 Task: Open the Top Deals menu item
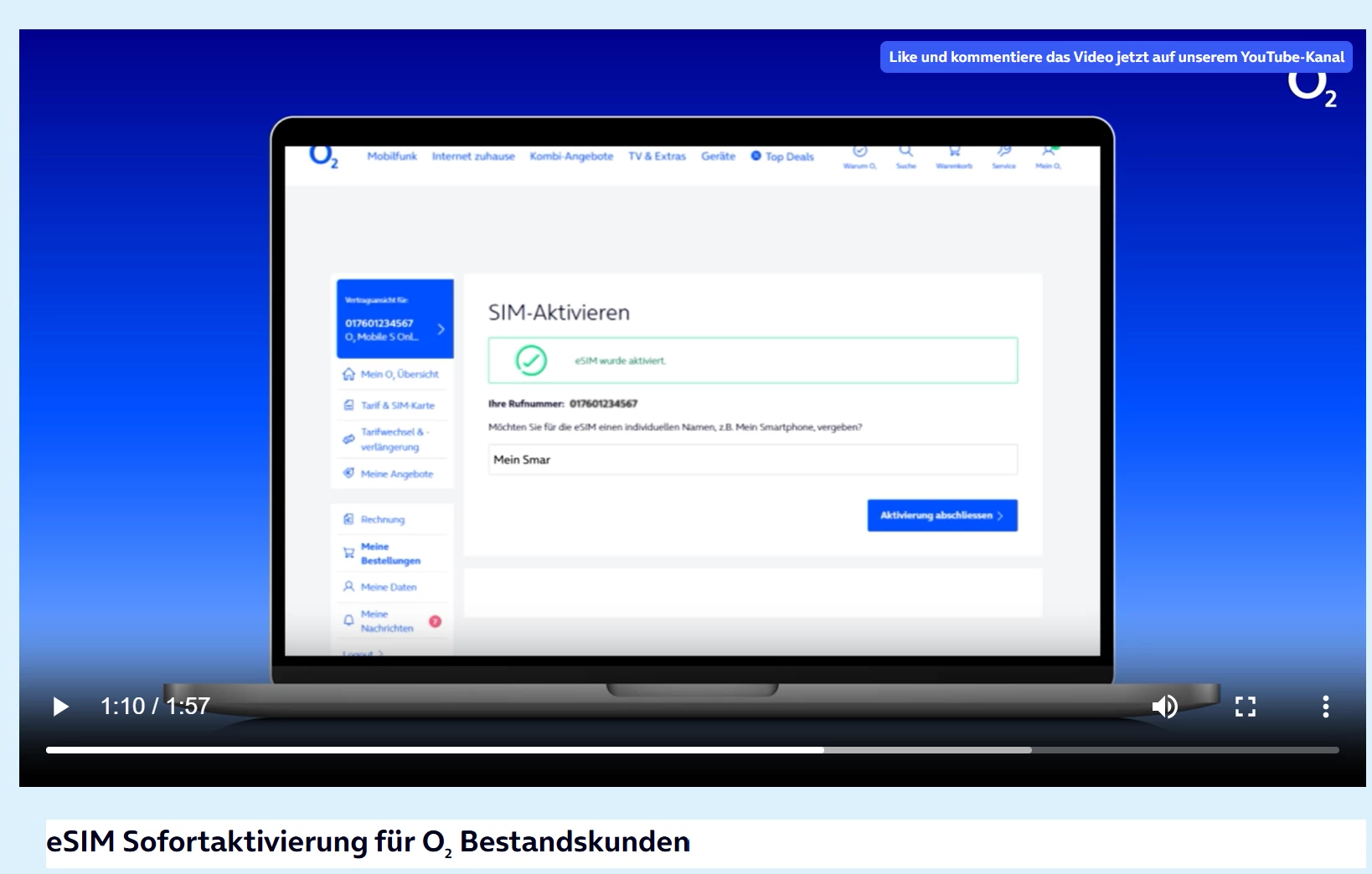[x=782, y=157]
